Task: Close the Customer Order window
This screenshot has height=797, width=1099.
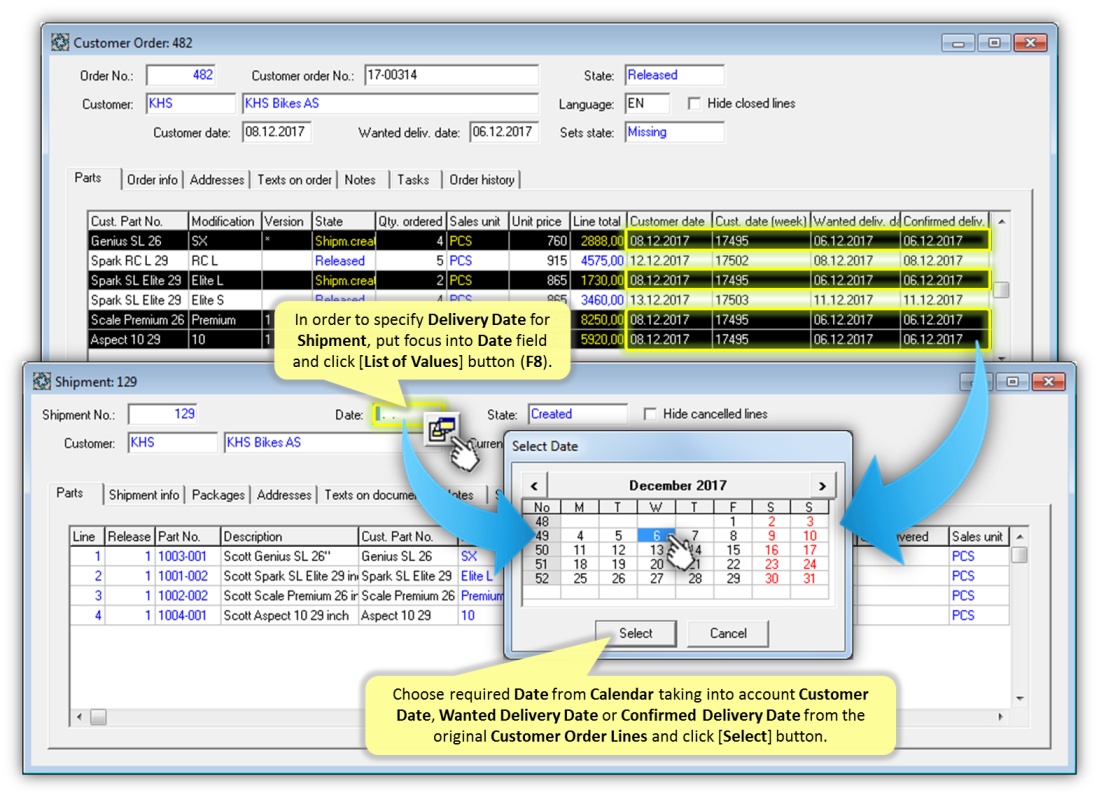Action: coord(1030,43)
